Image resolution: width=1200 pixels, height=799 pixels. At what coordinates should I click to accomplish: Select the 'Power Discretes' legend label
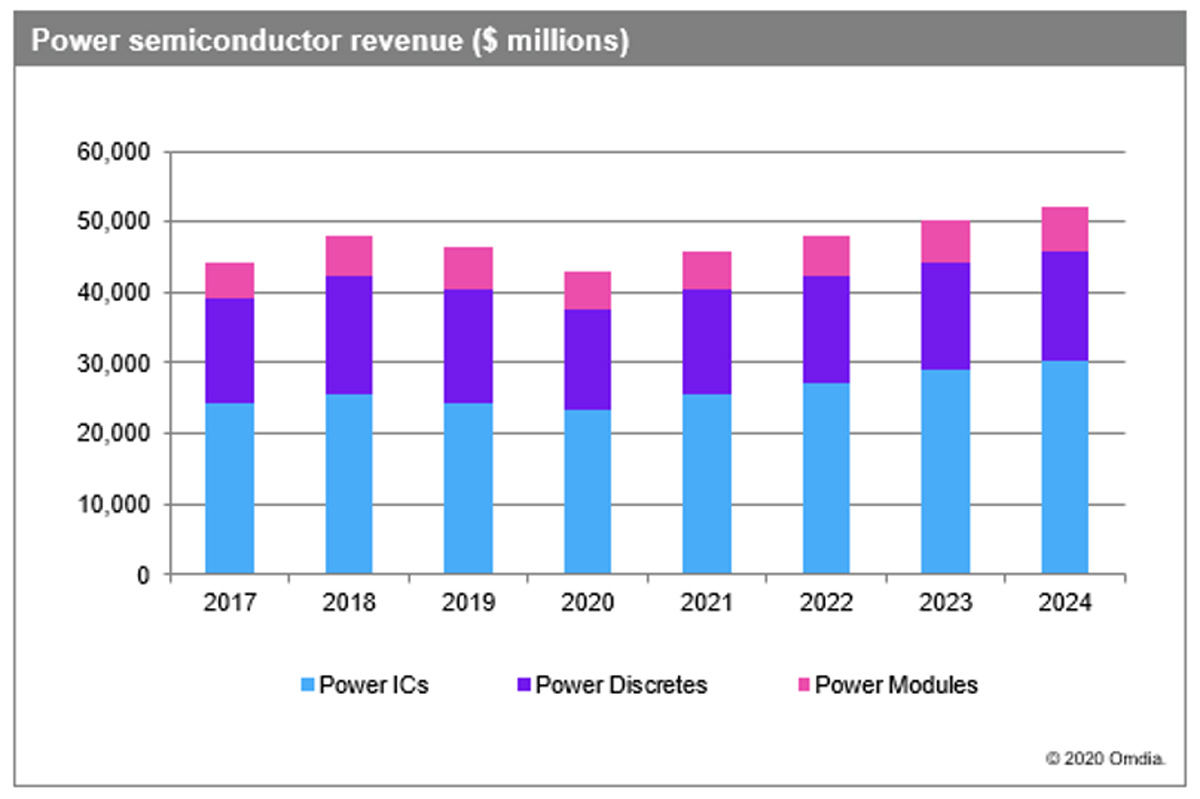click(621, 686)
